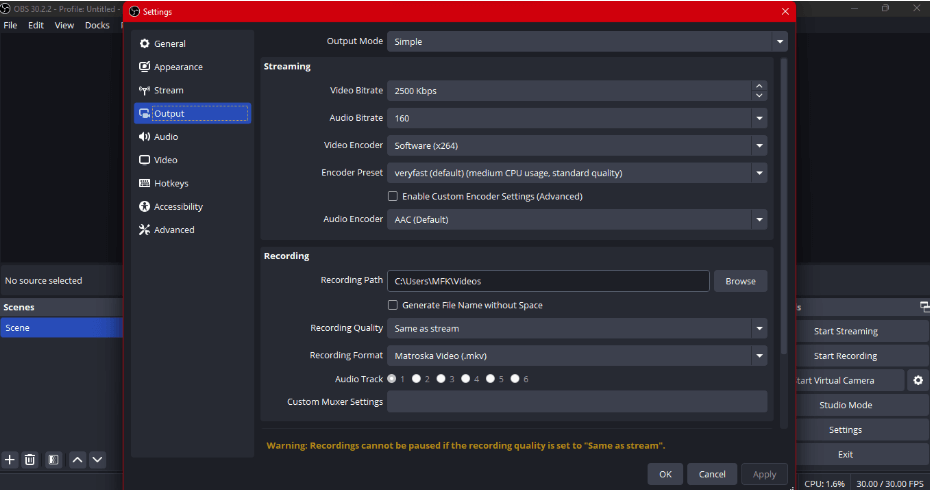Screen dimensions: 930x490
Task: Enable Custom Encoder Settings checkbox
Action: click(393, 196)
